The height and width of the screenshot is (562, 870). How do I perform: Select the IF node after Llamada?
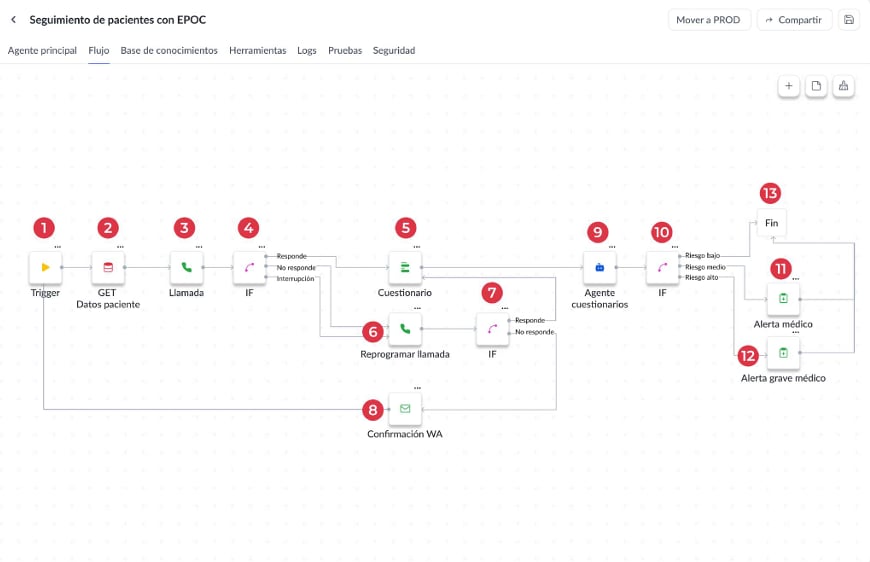click(x=249, y=267)
